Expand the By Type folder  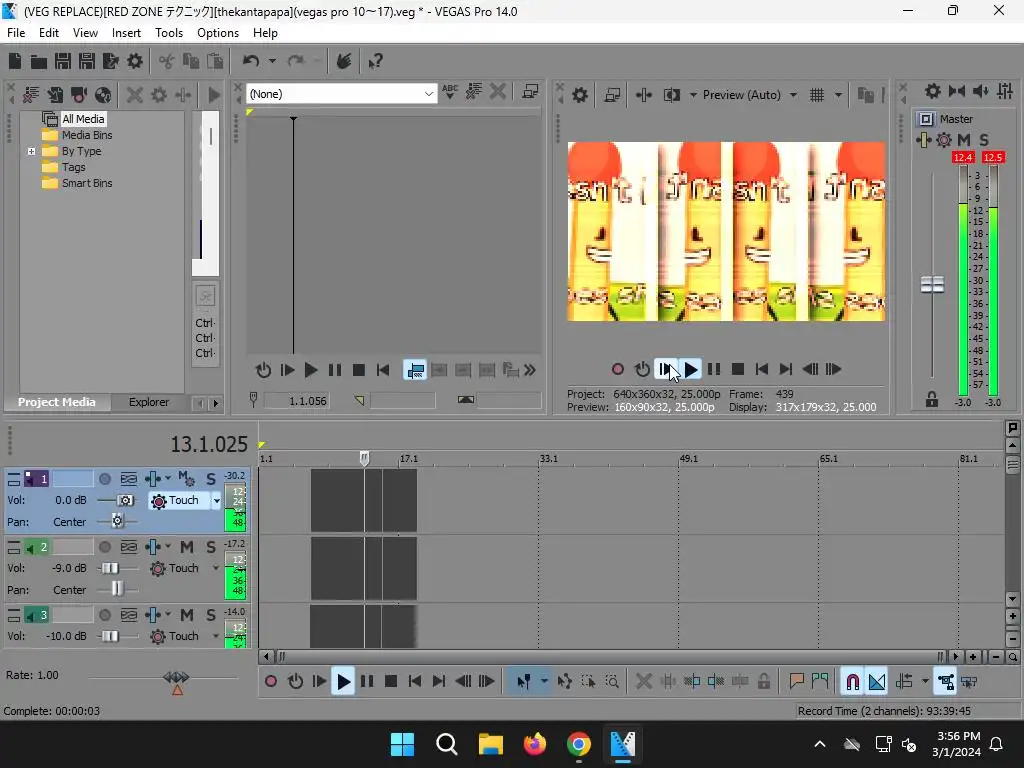[31, 151]
